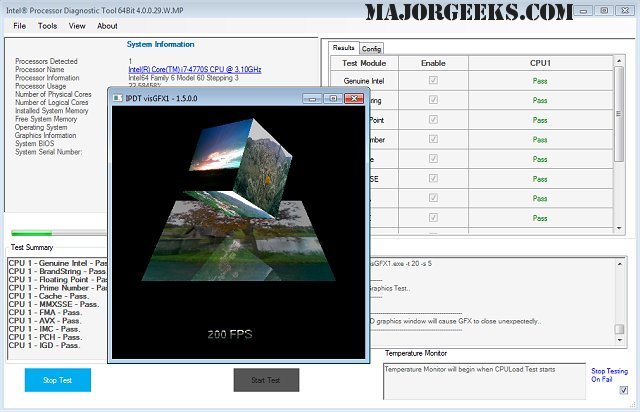Close the Intel Processor Diagnostic Tool window
Image resolution: width=640 pixels, height=412 pixels.
click(625, 11)
